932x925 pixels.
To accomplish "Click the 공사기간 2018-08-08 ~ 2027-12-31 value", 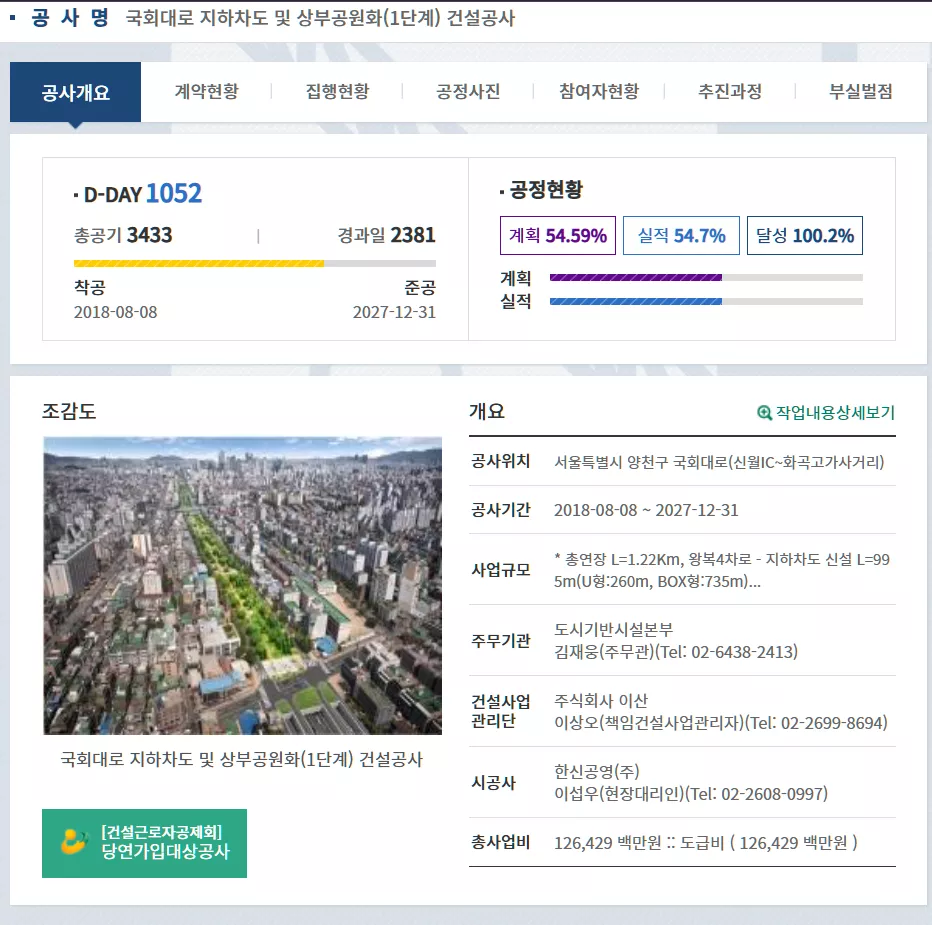I will point(646,510).
